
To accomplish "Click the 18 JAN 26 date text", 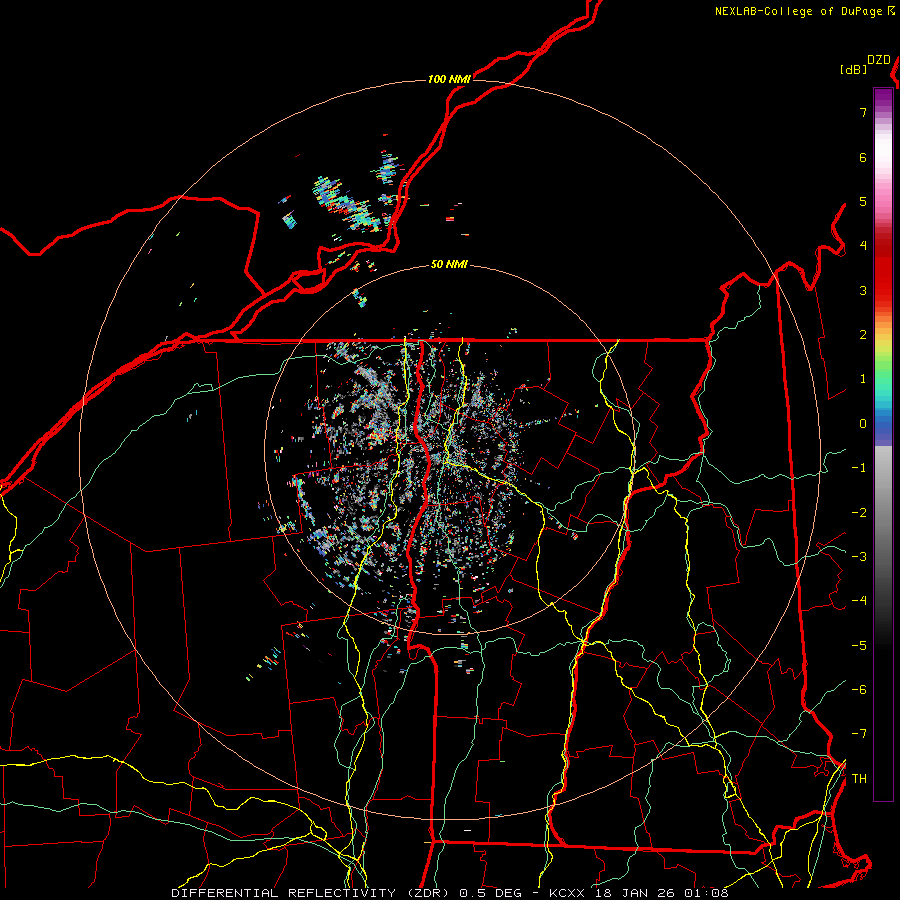I will click(x=635, y=893).
